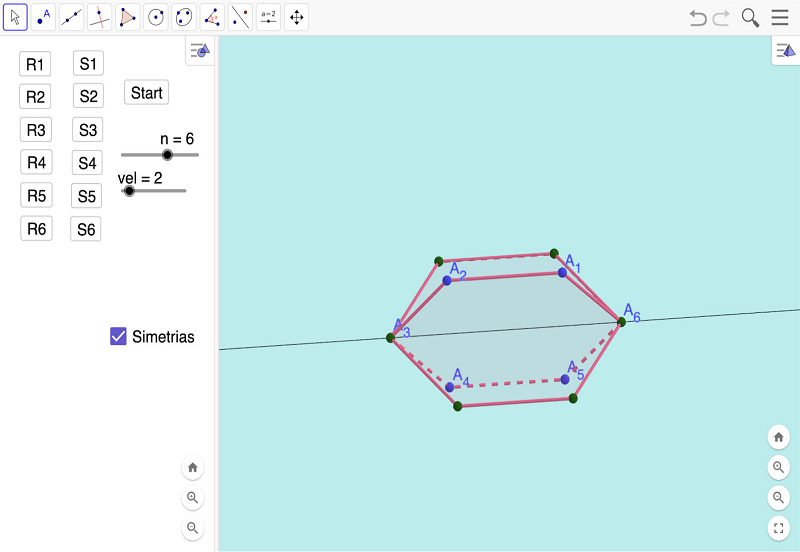Viewport: 800px width, 552px height.
Task: Select the Circle with center tool
Action: pos(156,17)
